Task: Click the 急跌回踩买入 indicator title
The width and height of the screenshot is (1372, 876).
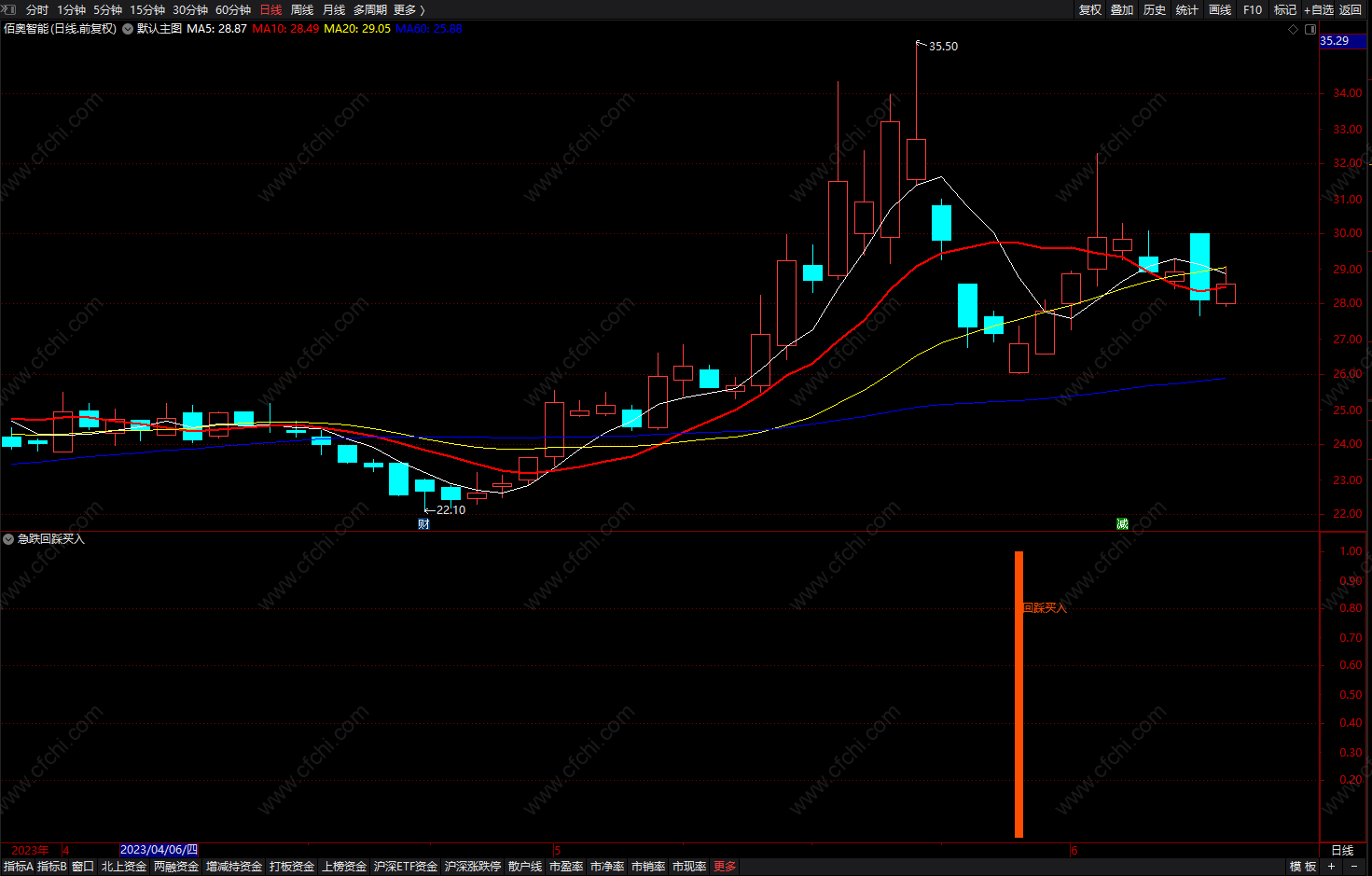Action: 50,539
